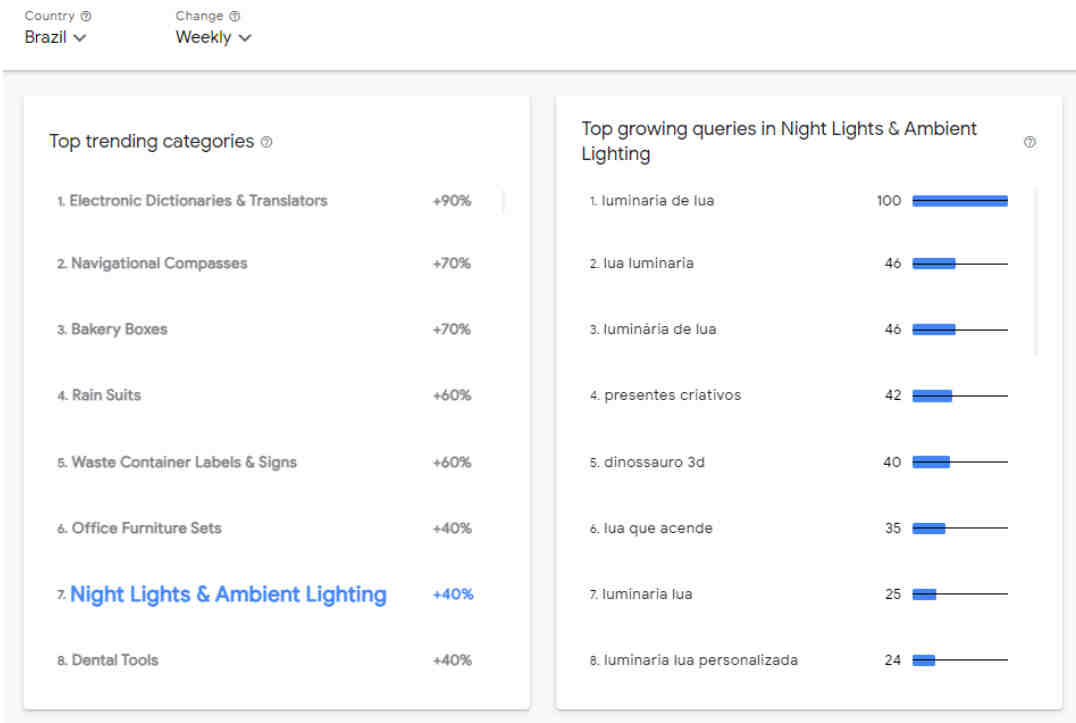1076x723 pixels.
Task: Open the Weekly change dropdown
Action: click(x=213, y=38)
